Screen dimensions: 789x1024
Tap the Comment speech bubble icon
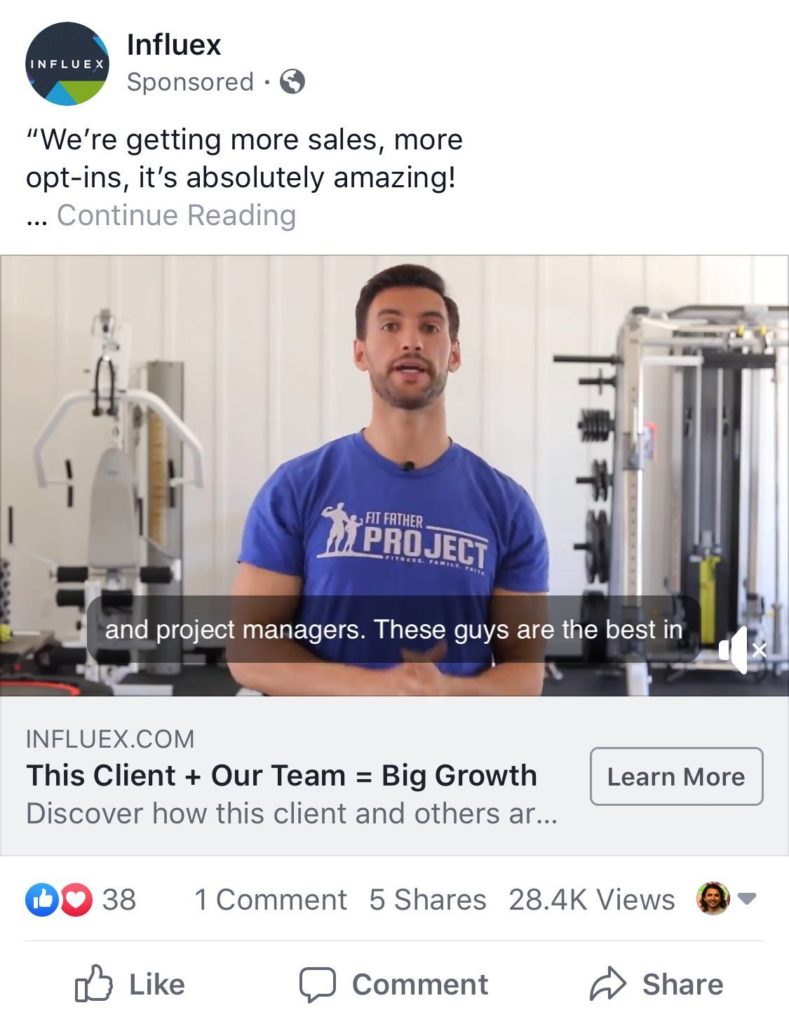(317, 984)
